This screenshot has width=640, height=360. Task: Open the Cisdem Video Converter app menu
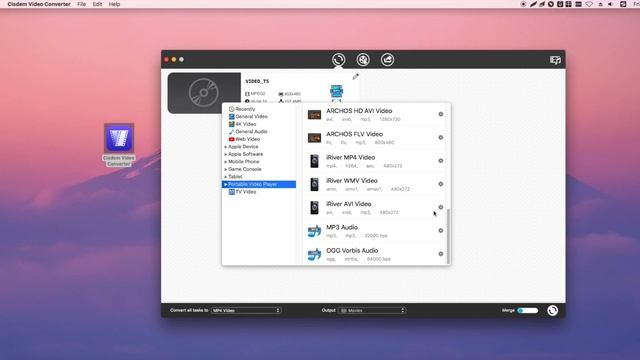pyautogui.click(x=39, y=4)
